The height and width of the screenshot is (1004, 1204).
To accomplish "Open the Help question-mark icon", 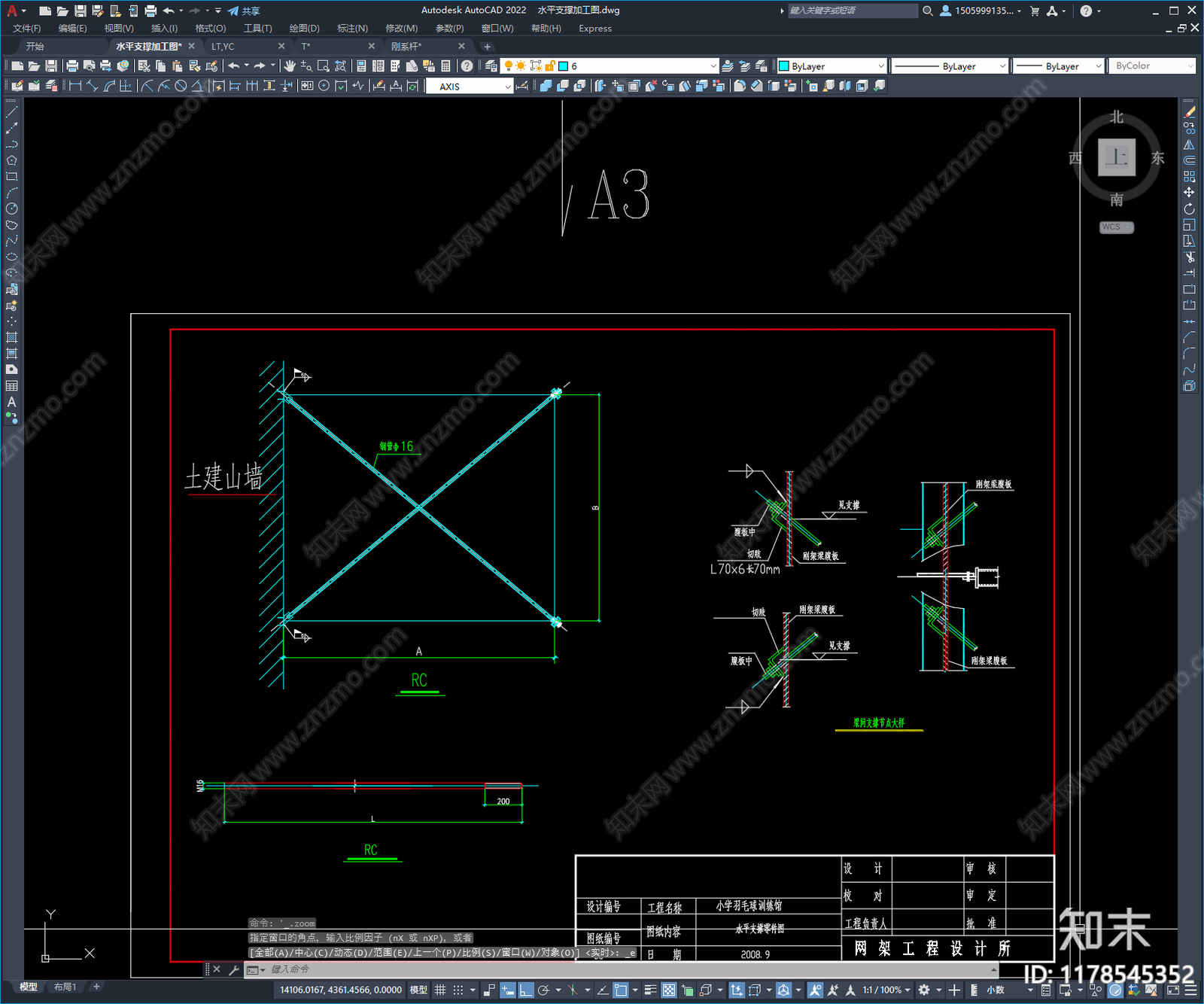I will (x=467, y=66).
